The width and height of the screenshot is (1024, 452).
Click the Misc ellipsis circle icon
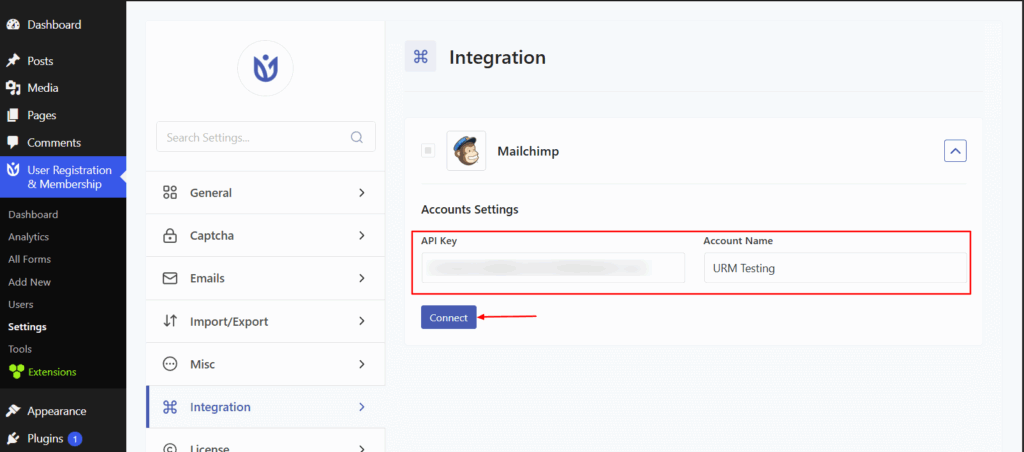[170, 364]
